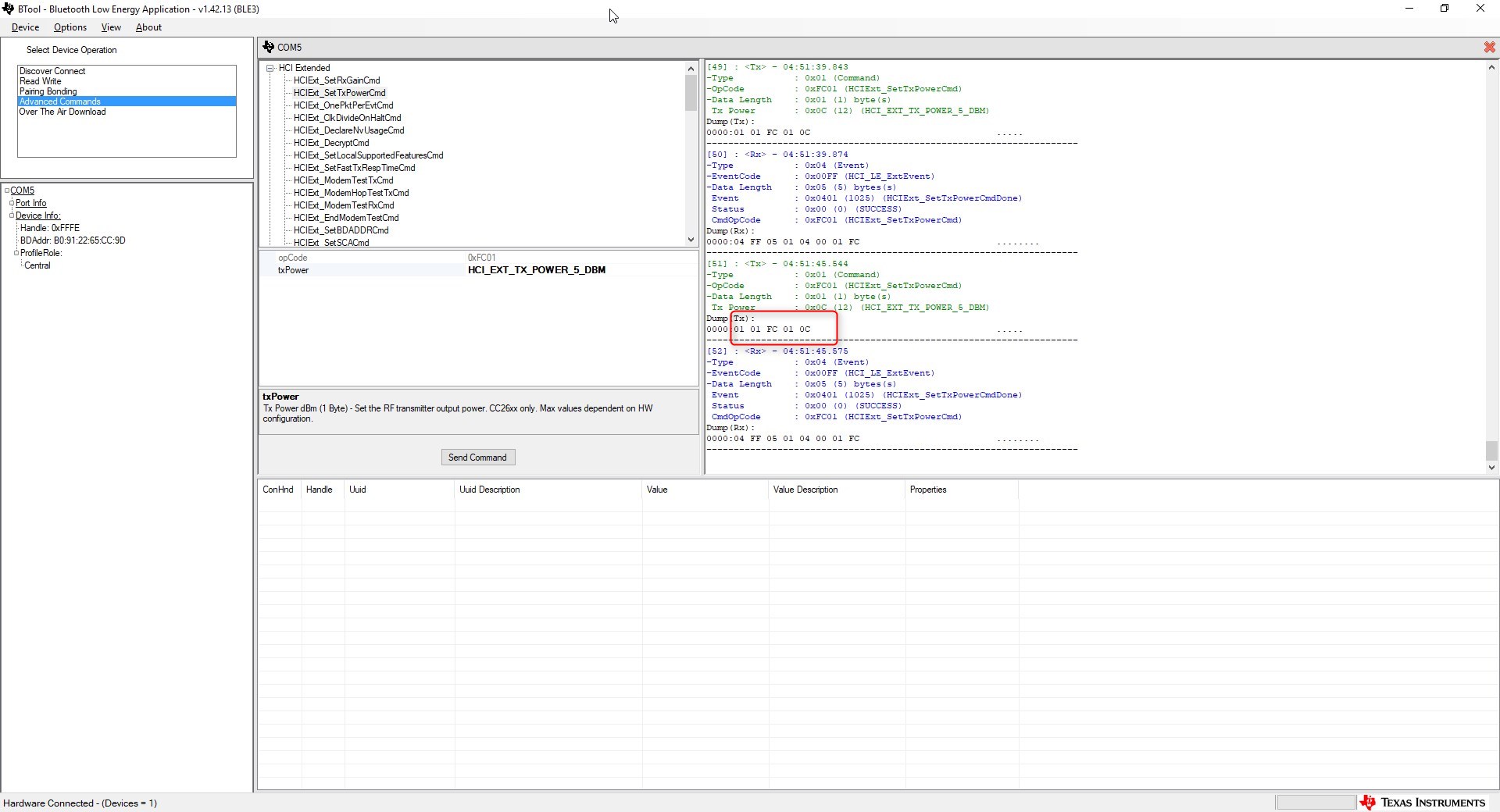Select Port Info tree item

[x=31, y=203]
